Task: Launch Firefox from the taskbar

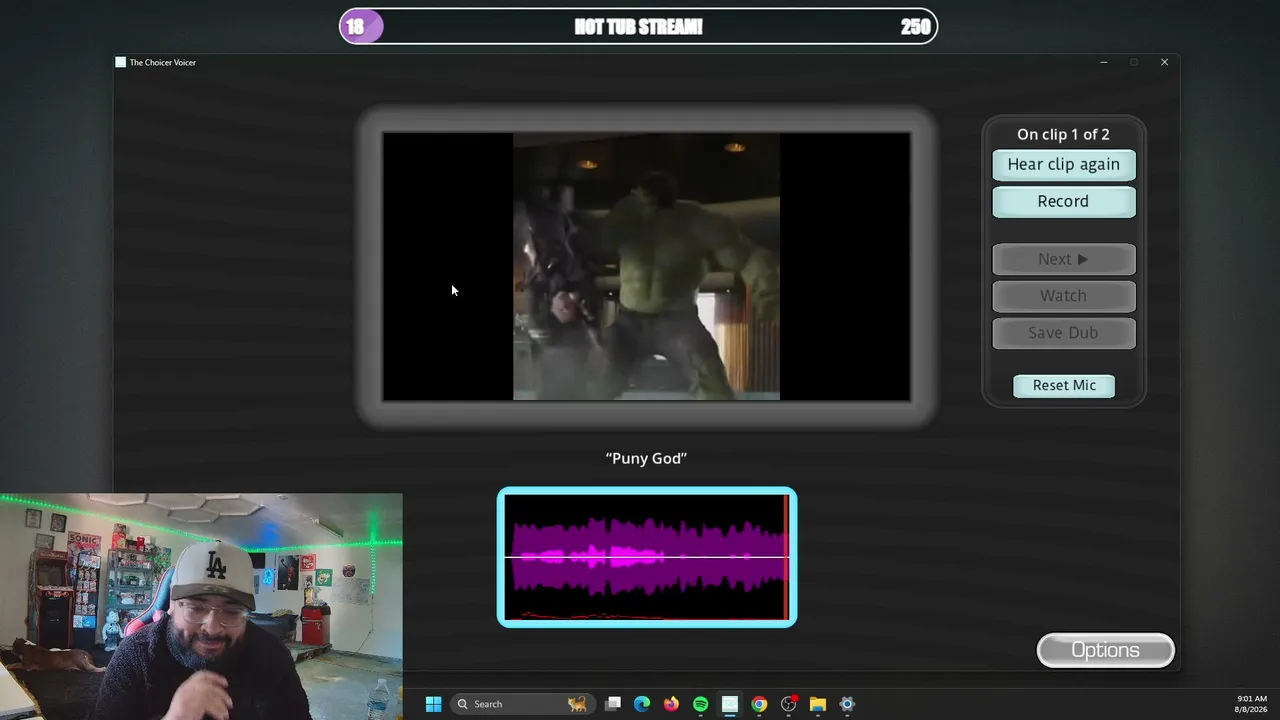Action: [x=671, y=704]
